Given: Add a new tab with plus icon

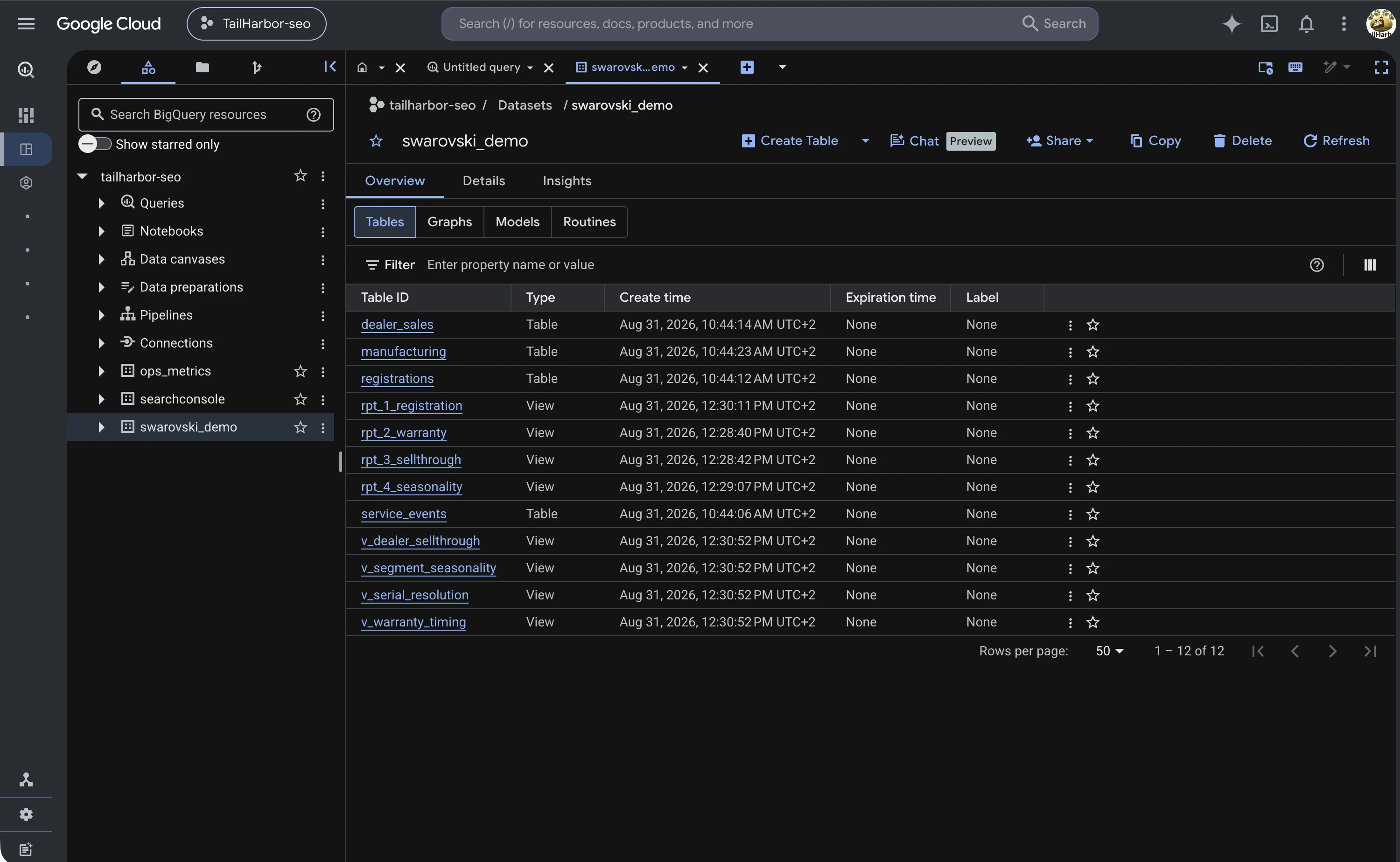Looking at the screenshot, I should tap(747, 67).
